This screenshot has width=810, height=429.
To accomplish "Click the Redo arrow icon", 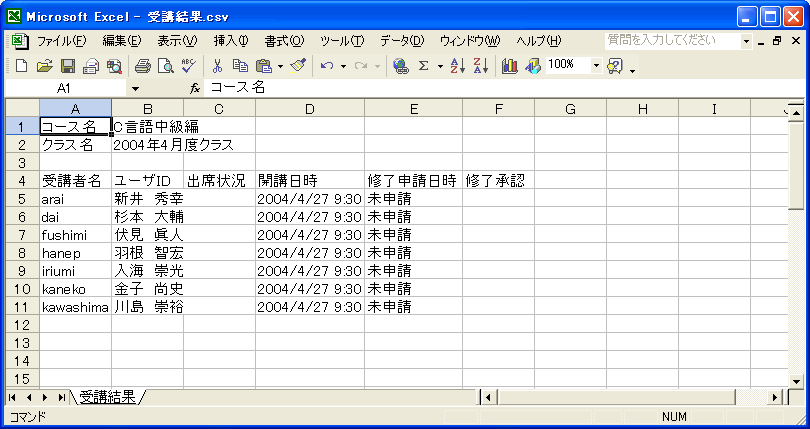I will point(361,66).
